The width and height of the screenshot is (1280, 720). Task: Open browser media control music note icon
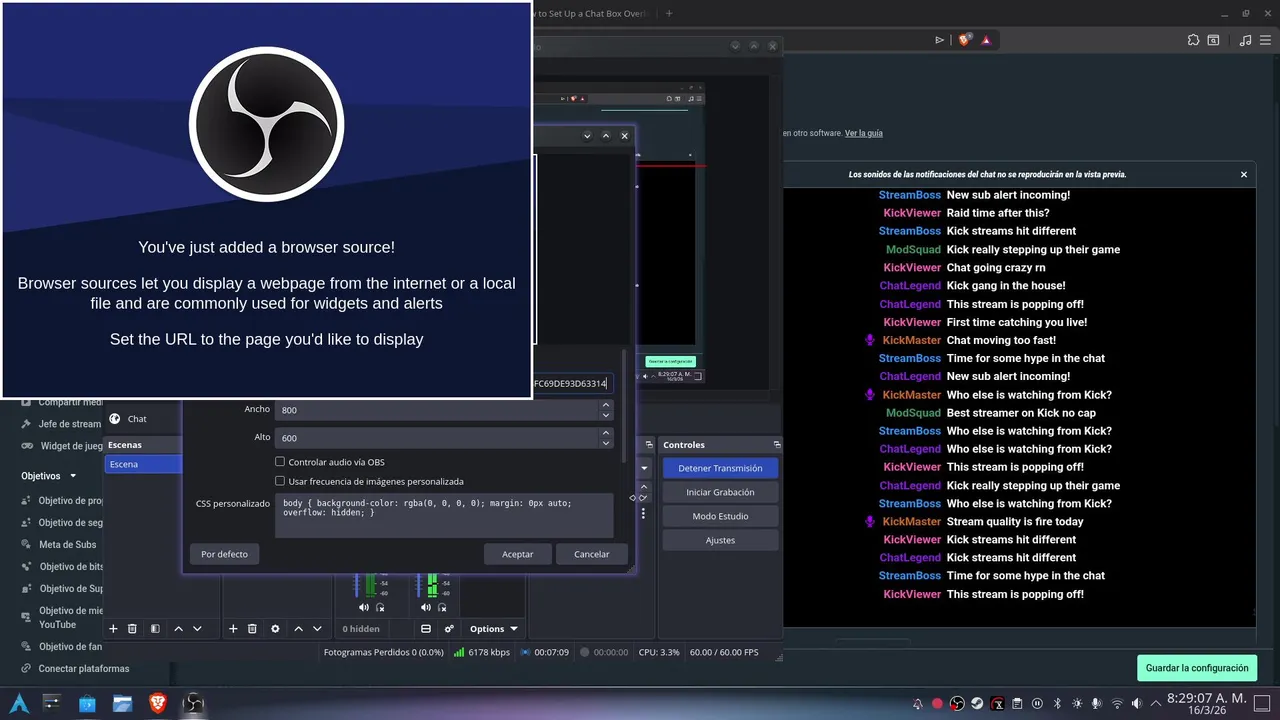pos(1245,40)
